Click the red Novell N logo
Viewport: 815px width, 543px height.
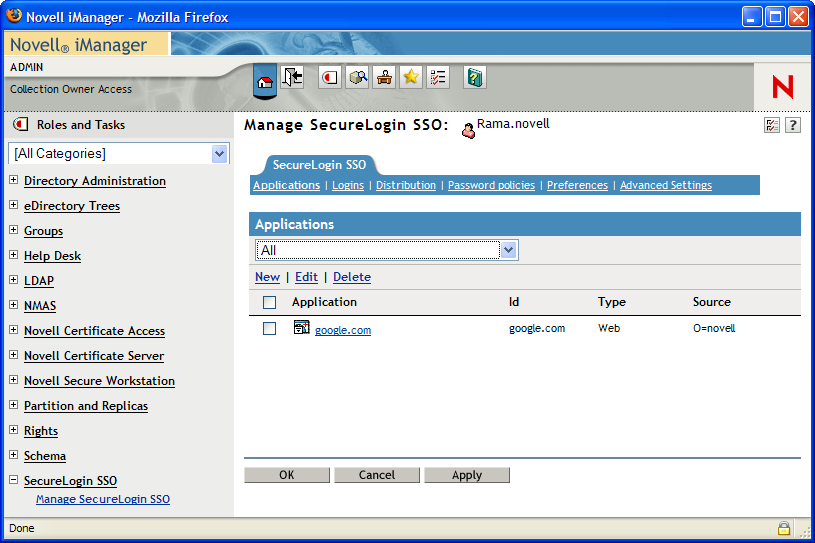click(783, 87)
